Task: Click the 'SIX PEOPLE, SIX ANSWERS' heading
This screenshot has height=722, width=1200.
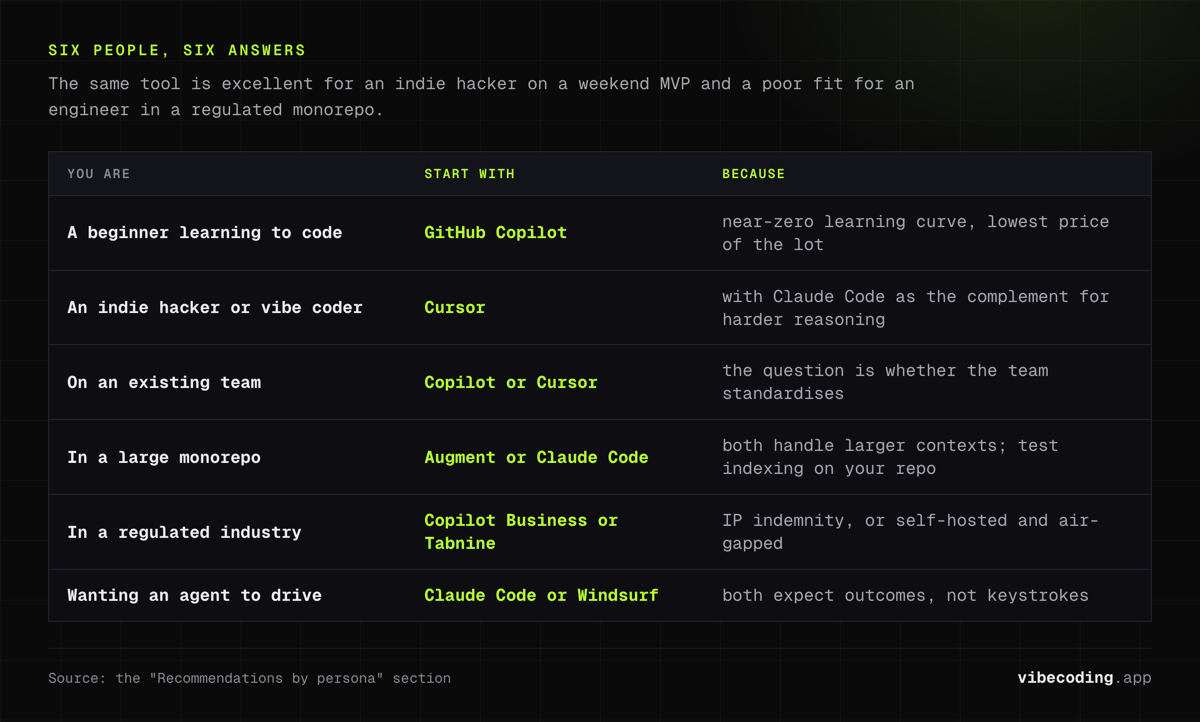Action: click(x=177, y=50)
